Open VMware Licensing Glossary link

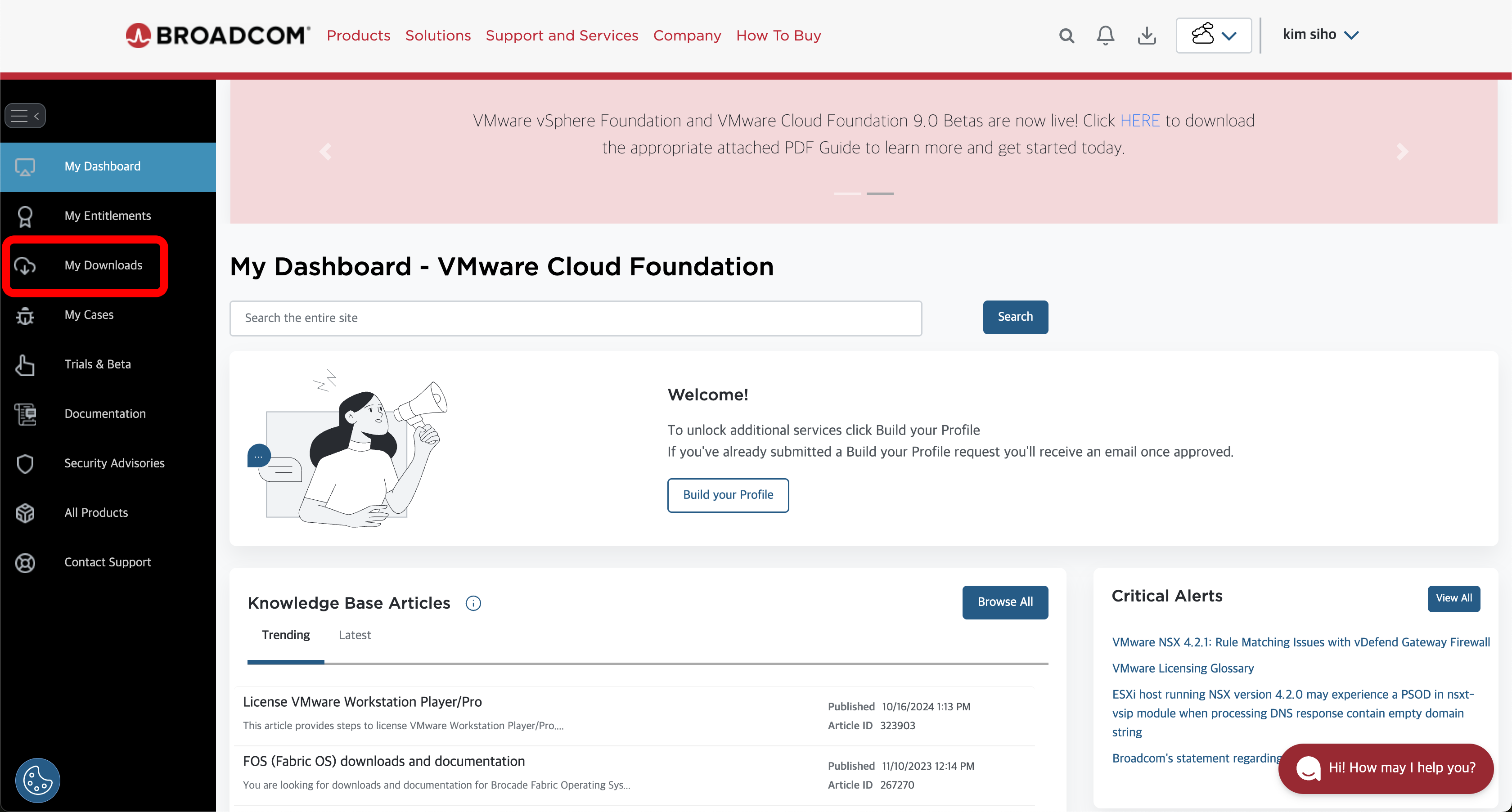coord(1182,668)
